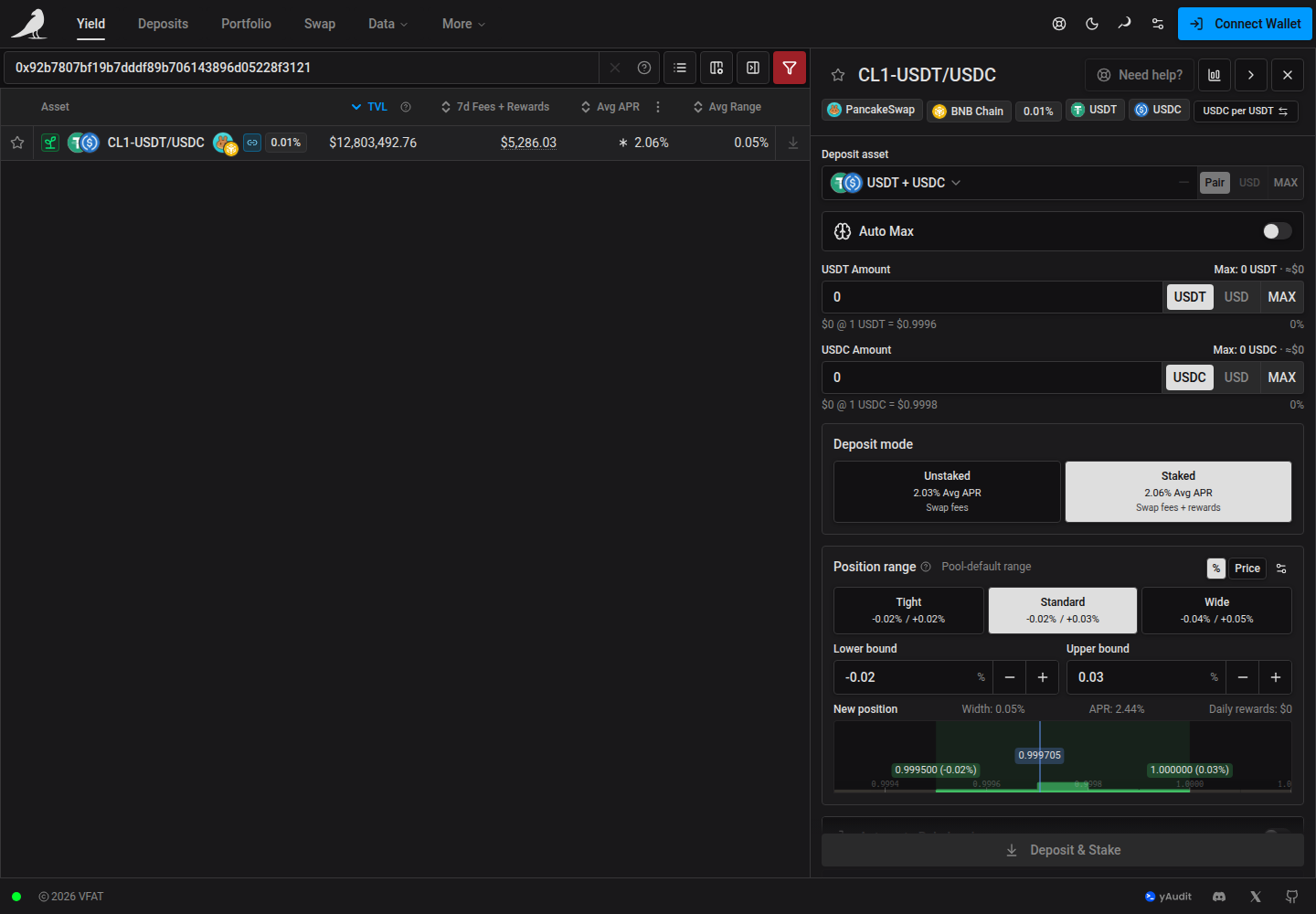Clear the search address field
The image size is (1316, 914).
615,68
